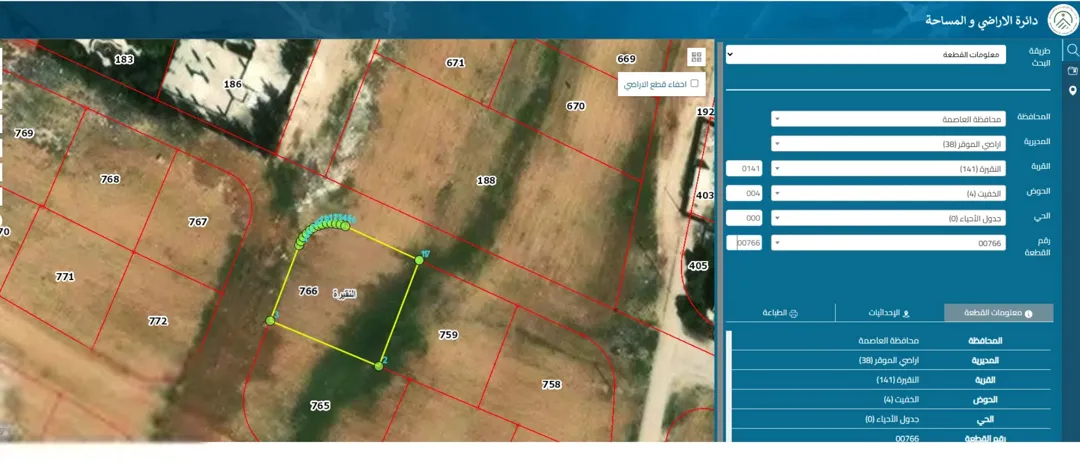Select green corner point 2 of parcel 766
Screen dimensions: 1080x461
(378, 366)
